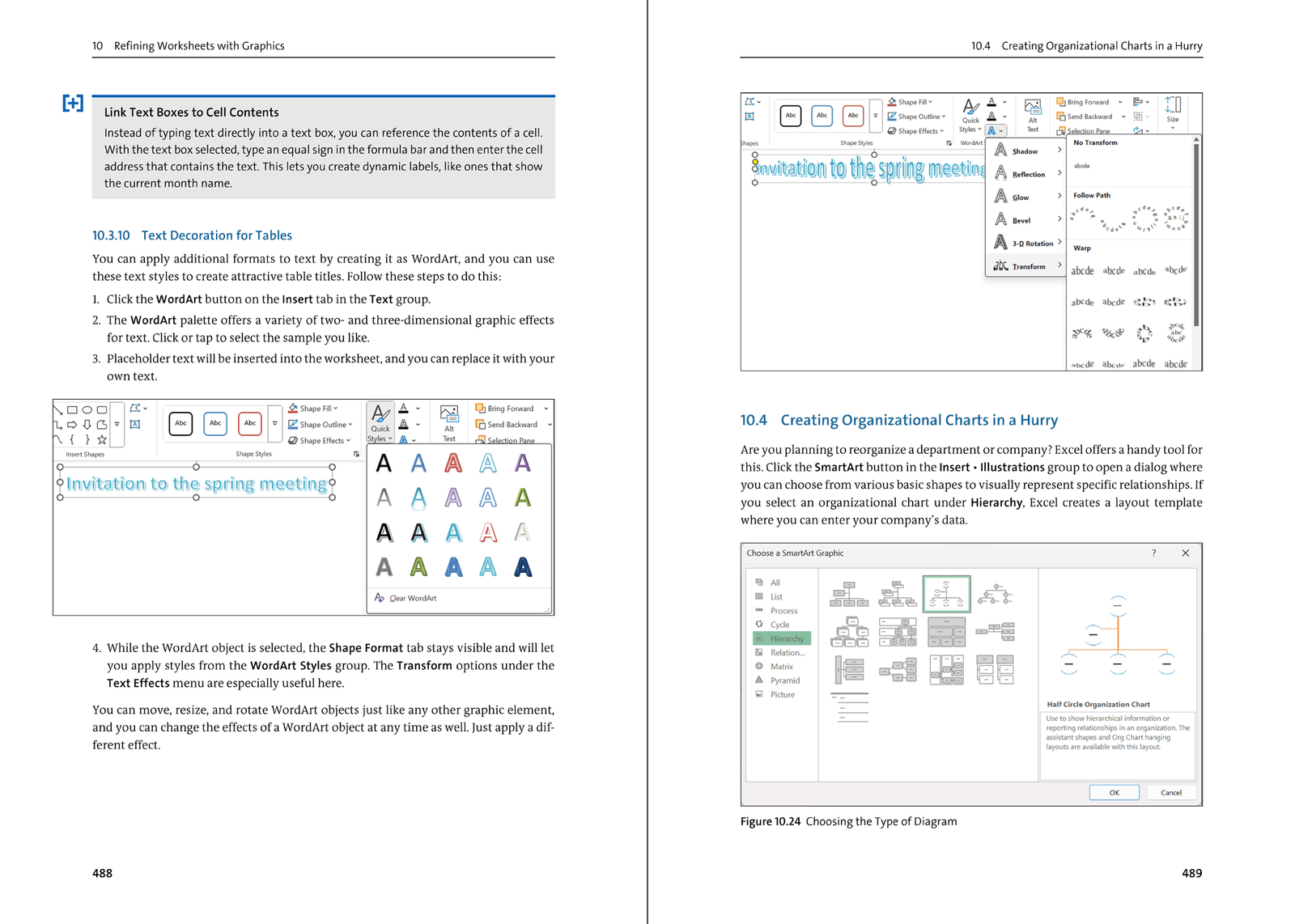Click Quick Styles icon above the Transform menu
Image resolution: width=1295 pixels, height=924 pixels.
(x=970, y=115)
